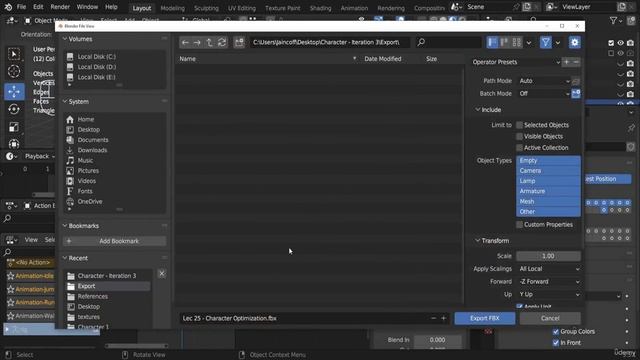Open Up axis Y Up dropdown
The height and width of the screenshot is (360, 640).
(548, 294)
